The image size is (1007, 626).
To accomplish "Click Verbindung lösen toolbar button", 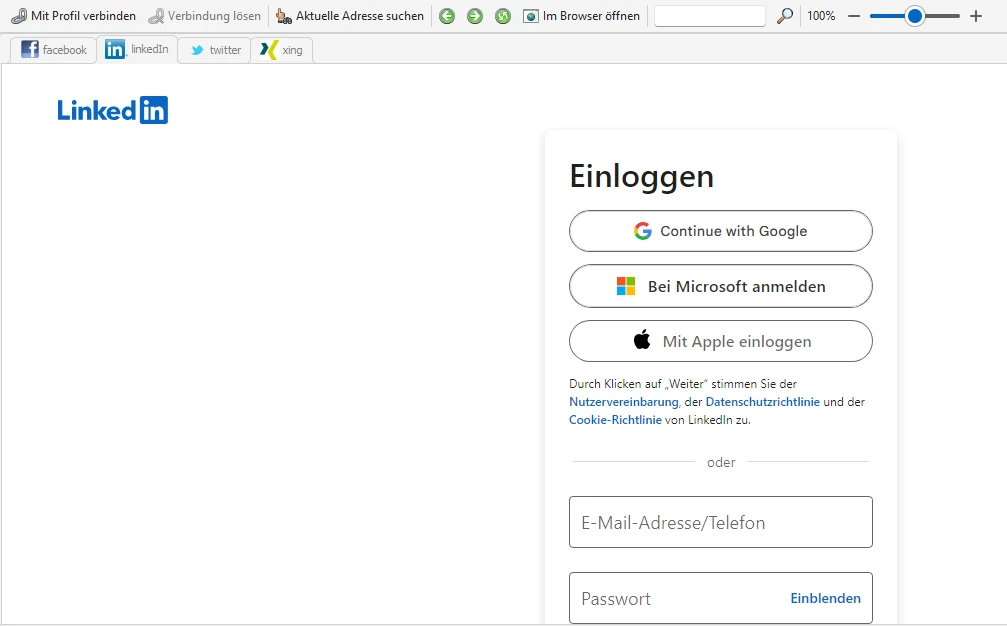I will pos(205,15).
